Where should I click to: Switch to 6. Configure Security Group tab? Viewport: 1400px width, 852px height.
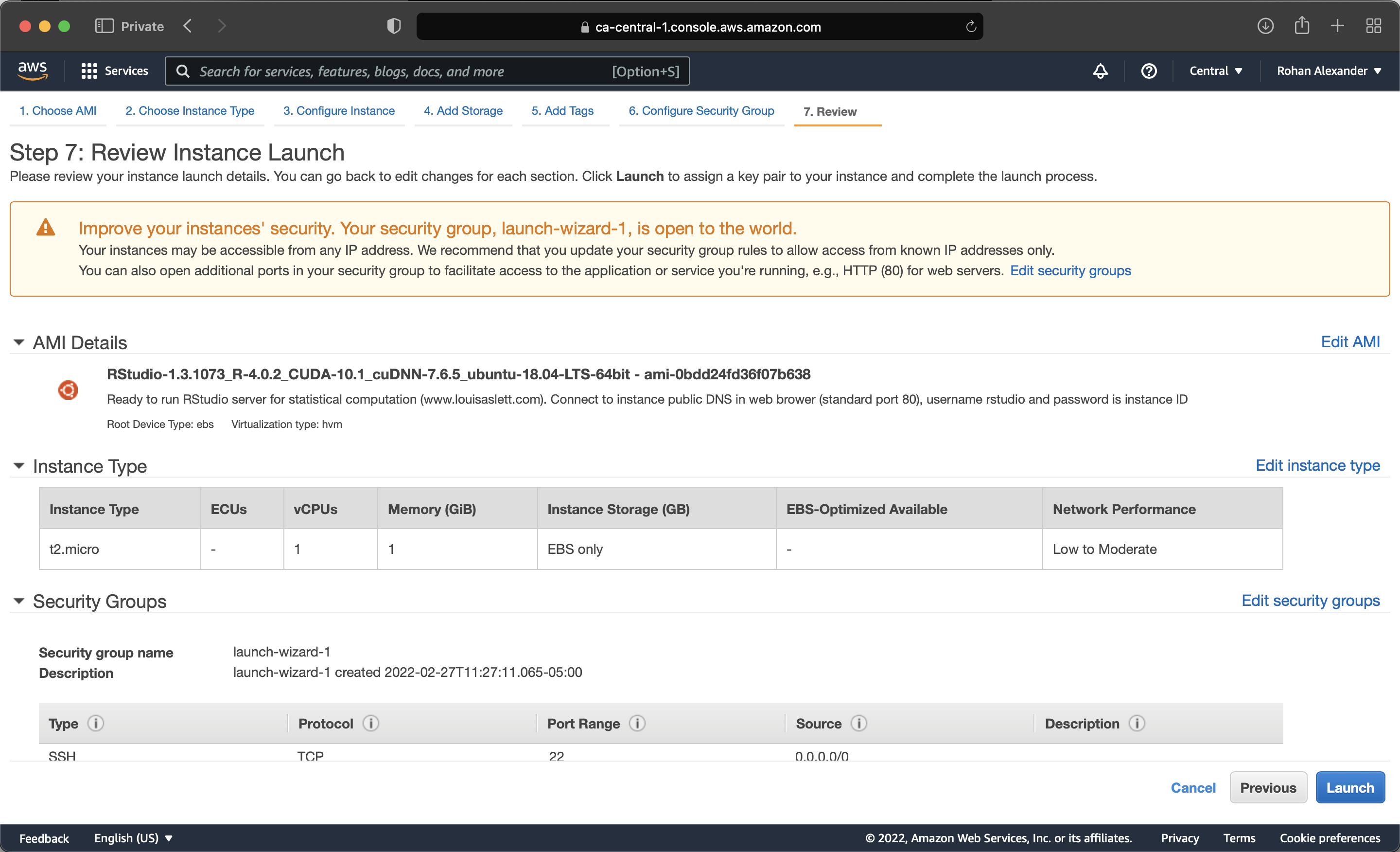point(700,111)
